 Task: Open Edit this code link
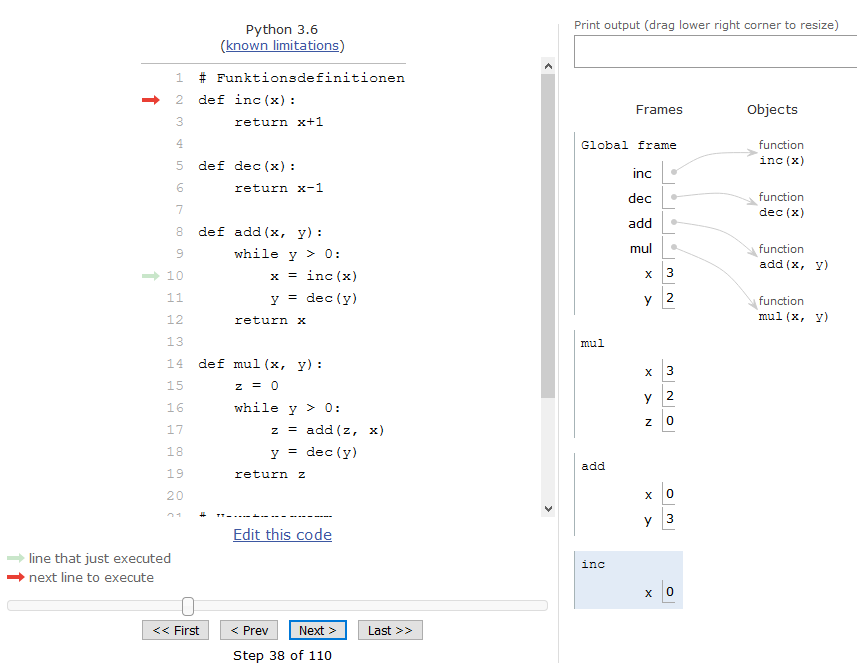282,534
